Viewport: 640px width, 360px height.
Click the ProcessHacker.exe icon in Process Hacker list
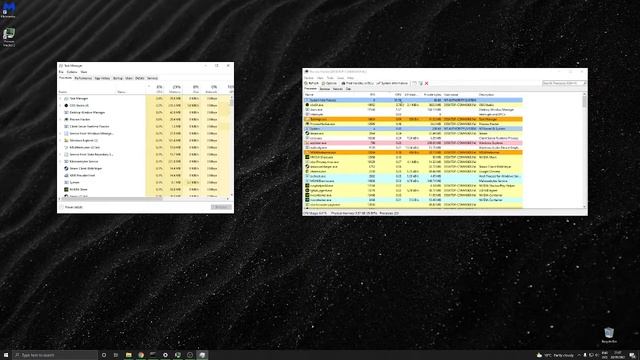[307, 124]
